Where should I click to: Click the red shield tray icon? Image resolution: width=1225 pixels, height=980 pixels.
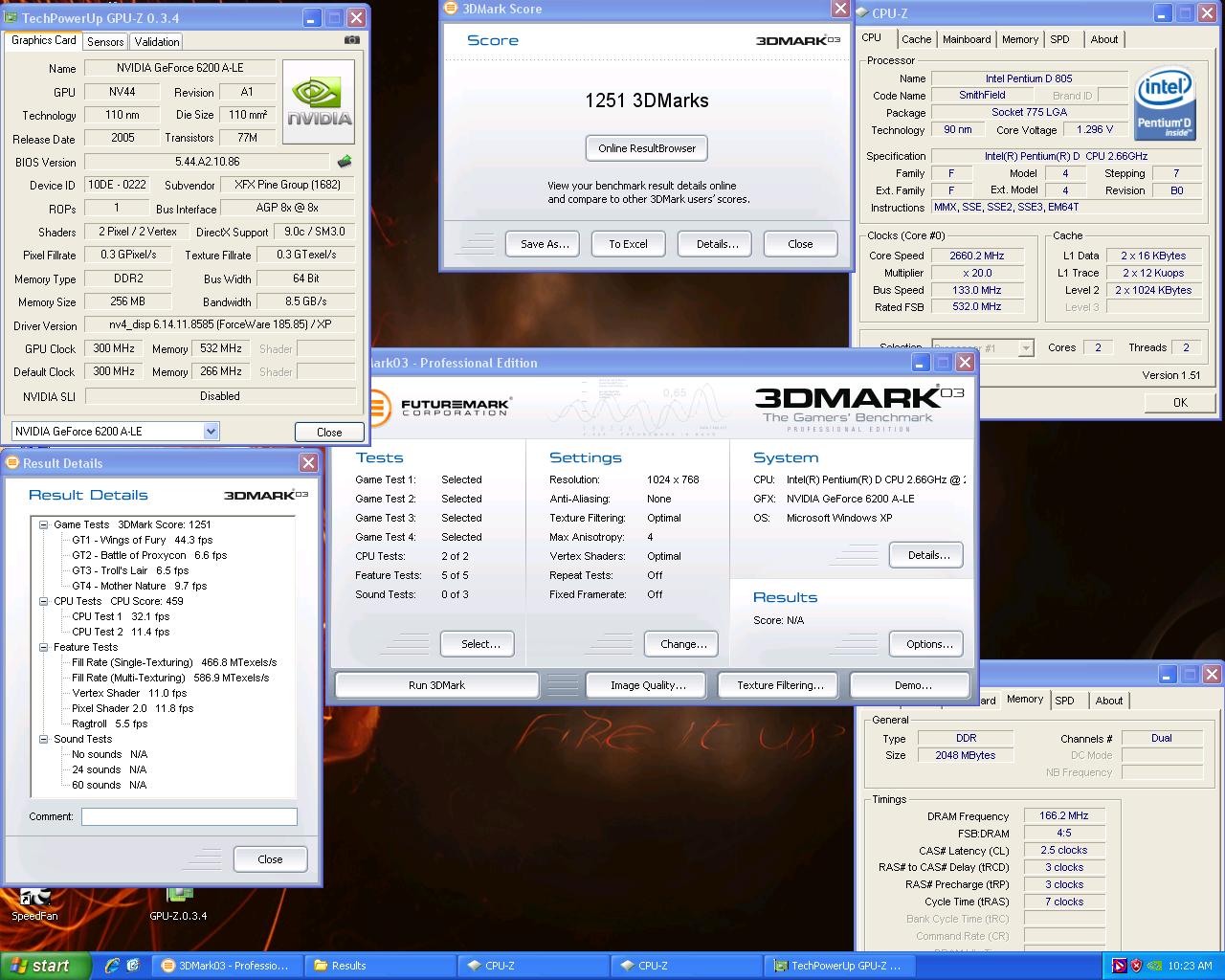[x=1136, y=966]
